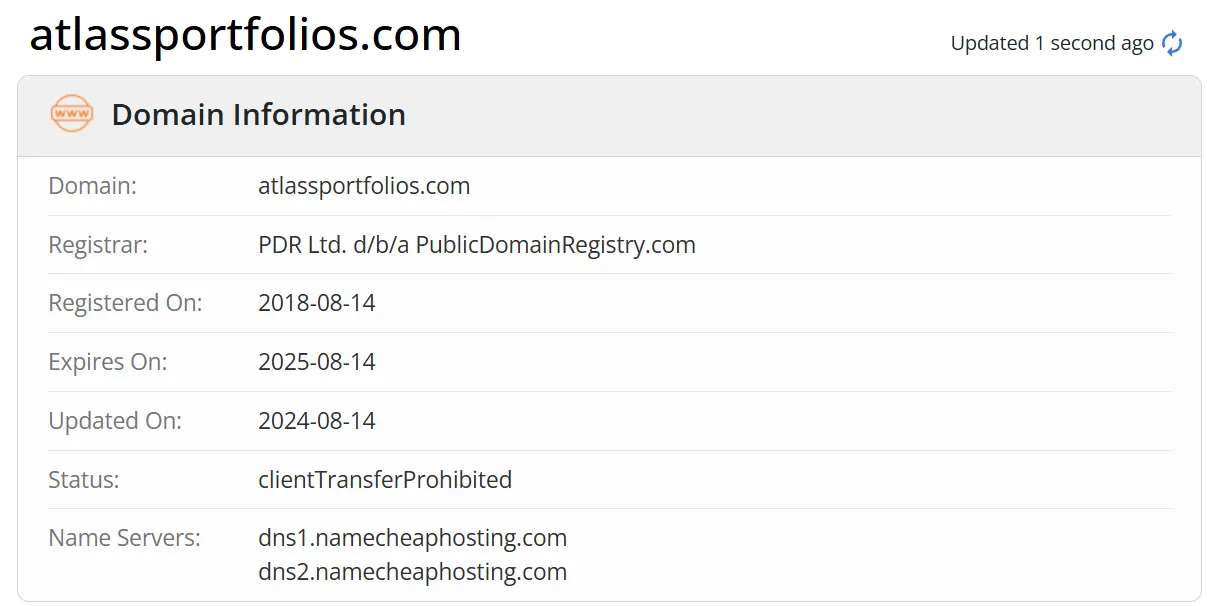Click the registered date 2018-08-14
The width and height of the screenshot is (1207, 606).
317,303
